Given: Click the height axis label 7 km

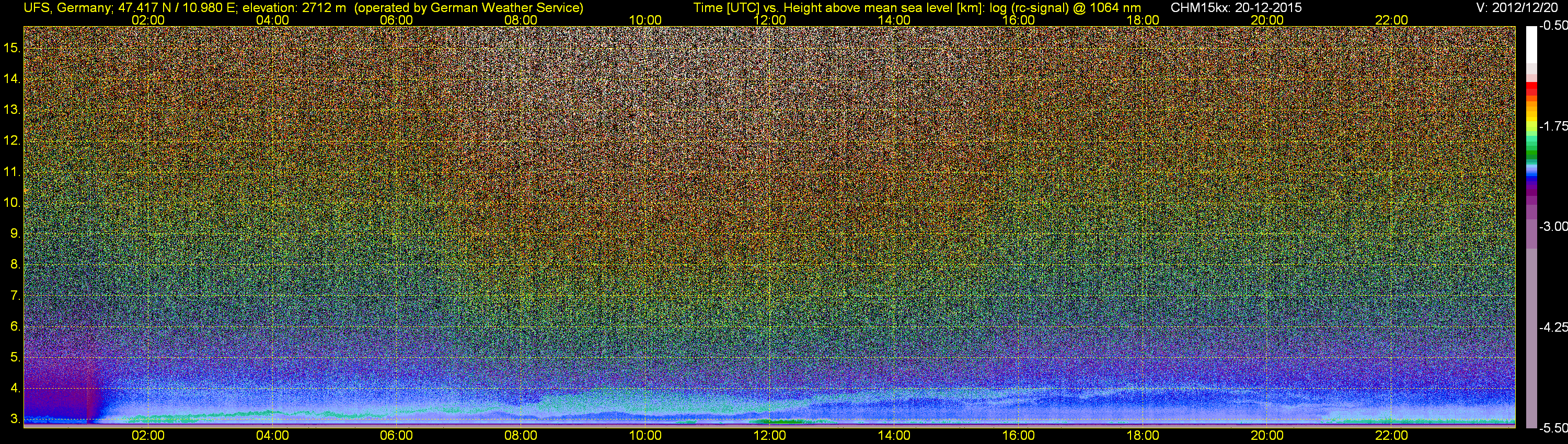Looking at the screenshot, I should (16, 296).
